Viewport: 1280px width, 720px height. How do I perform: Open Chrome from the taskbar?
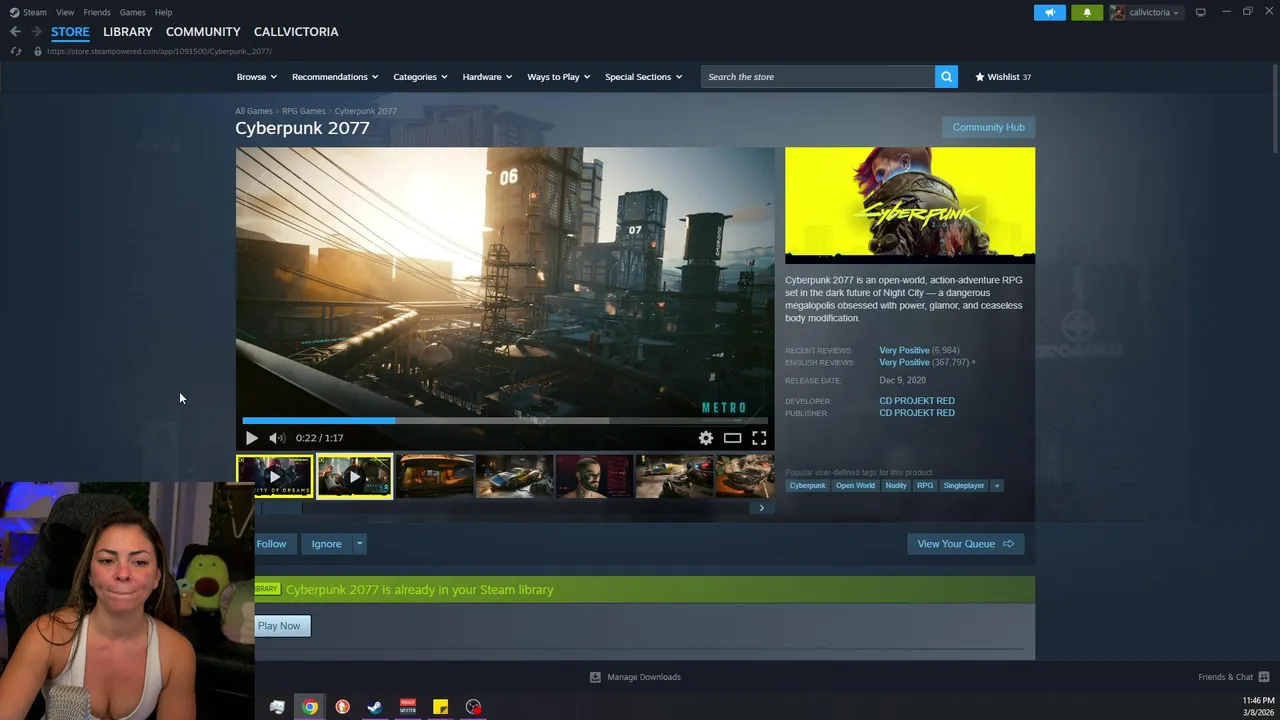[x=310, y=707]
